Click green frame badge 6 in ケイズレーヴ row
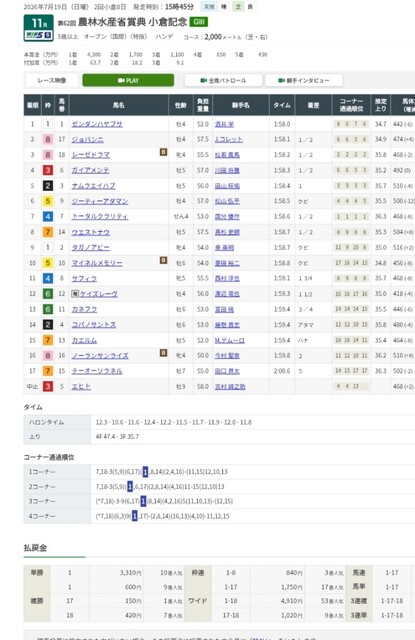This screenshot has height=640, width=415. (48, 294)
